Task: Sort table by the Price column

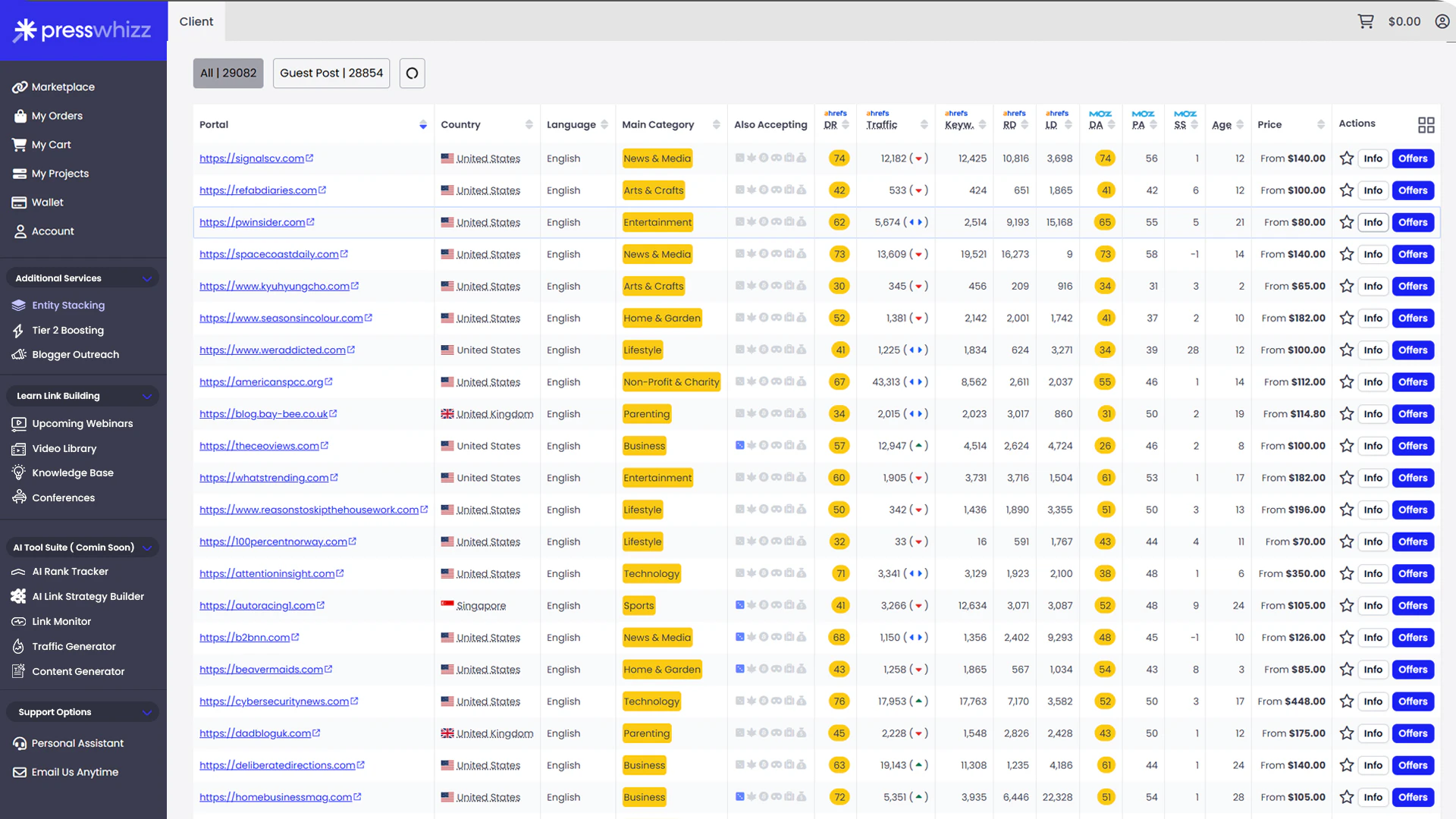Action: (x=1320, y=124)
